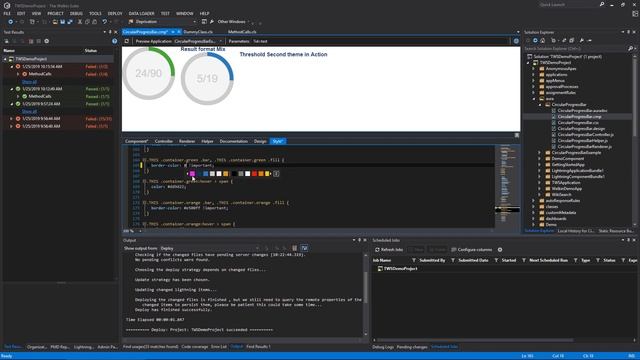Open the Show output from Deploy dropdown
Viewport: 640px width, 360px height.
[257, 248]
